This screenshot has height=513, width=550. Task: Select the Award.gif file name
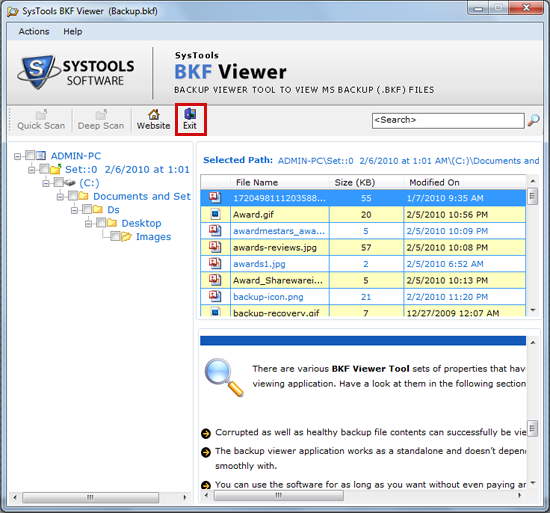[x=253, y=214]
